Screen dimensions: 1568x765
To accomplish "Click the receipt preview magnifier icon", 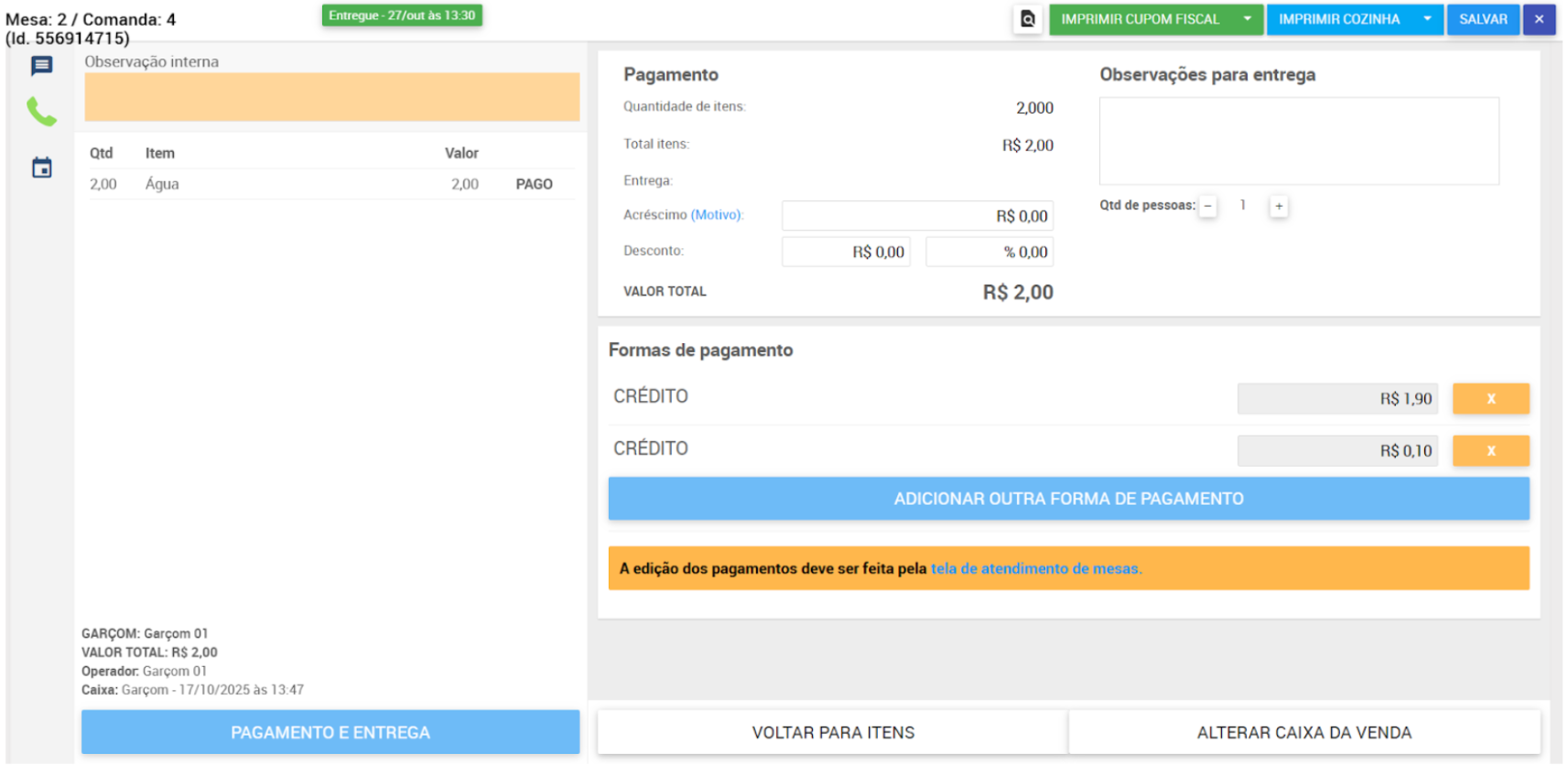I will point(1028,19).
